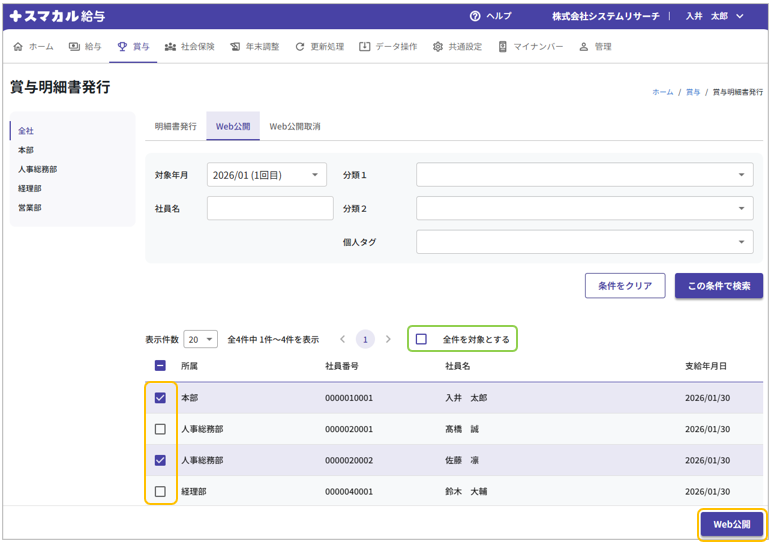
Task: Expand the 分類1 dropdown
Action: (x=585, y=175)
